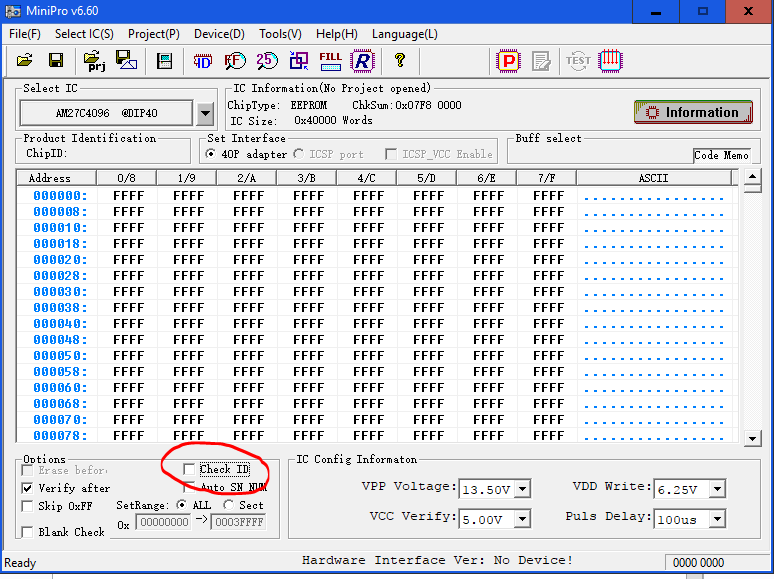Fill buffer with the FILL icon
The image size is (774, 579).
coord(330,61)
